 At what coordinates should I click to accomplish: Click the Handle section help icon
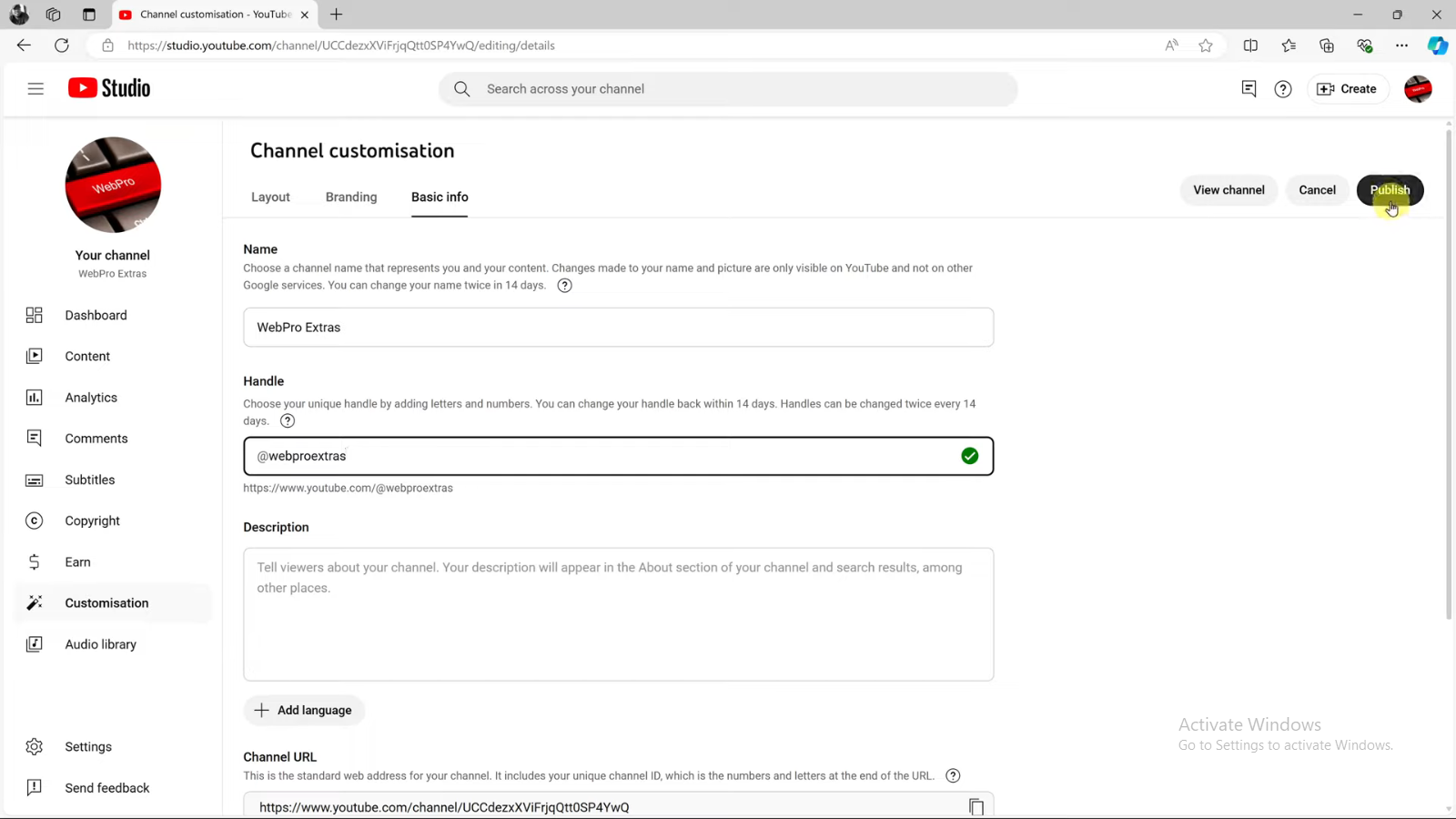click(x=288, y=421)
